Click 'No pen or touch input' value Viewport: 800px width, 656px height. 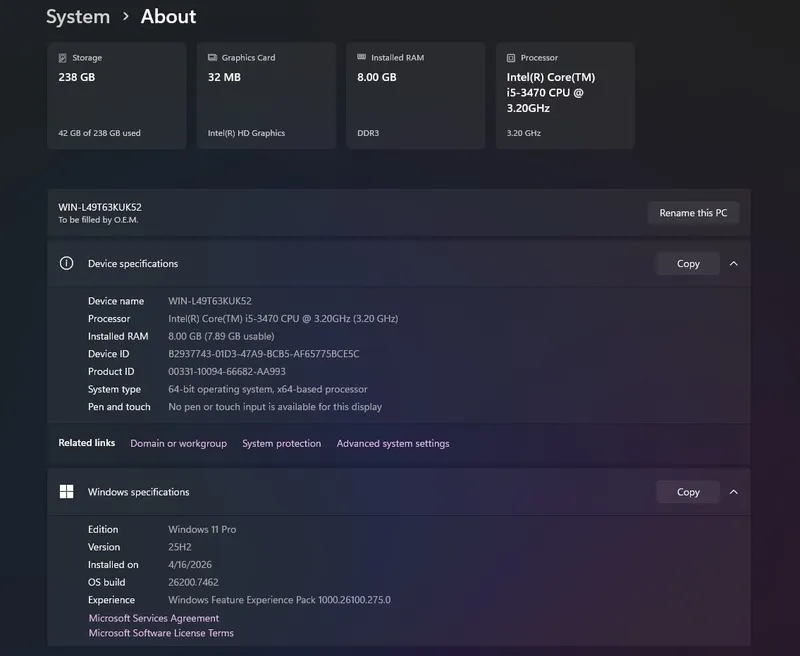(275, 407)
